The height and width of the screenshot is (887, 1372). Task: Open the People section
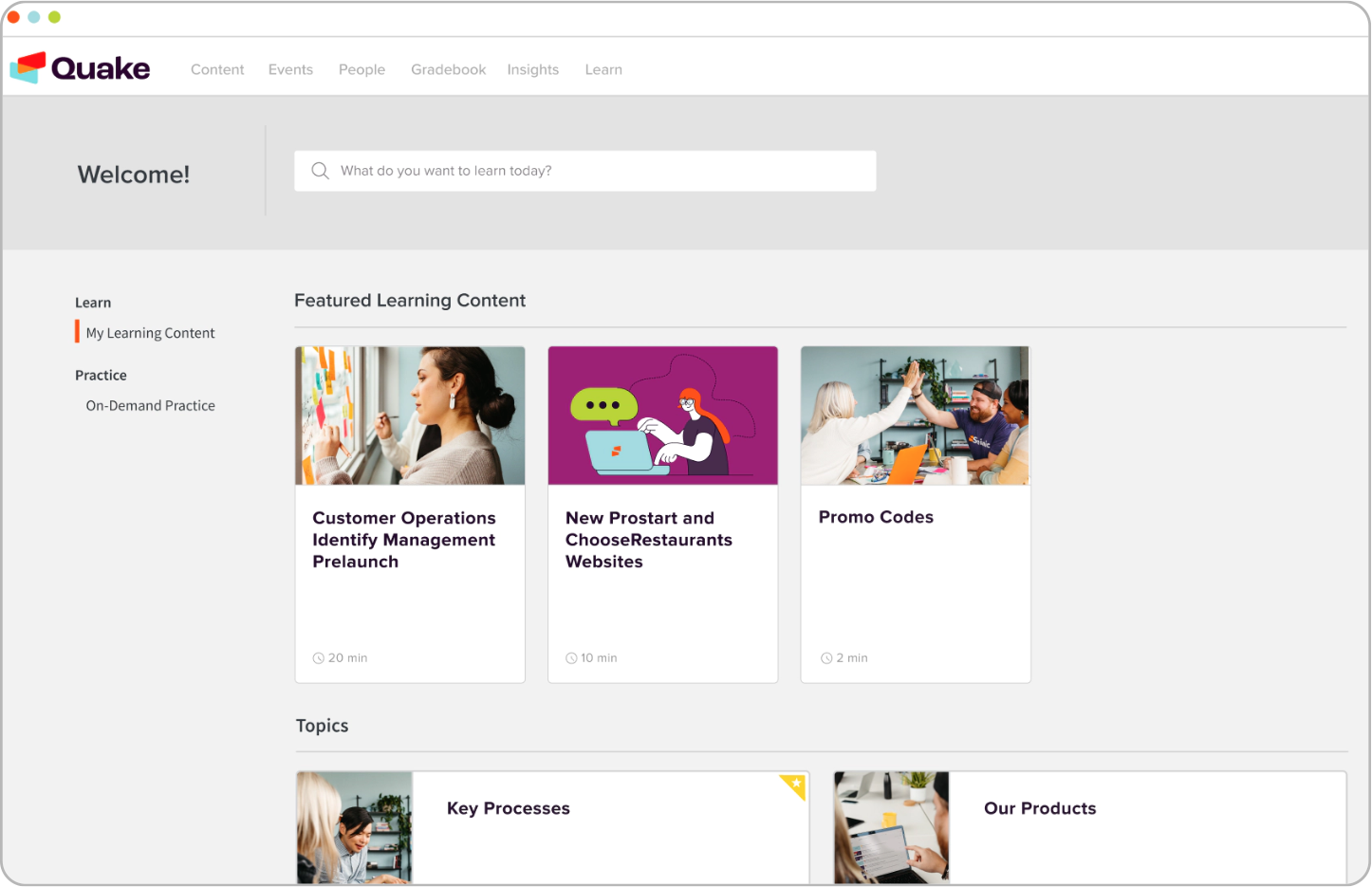click(362, 69)
